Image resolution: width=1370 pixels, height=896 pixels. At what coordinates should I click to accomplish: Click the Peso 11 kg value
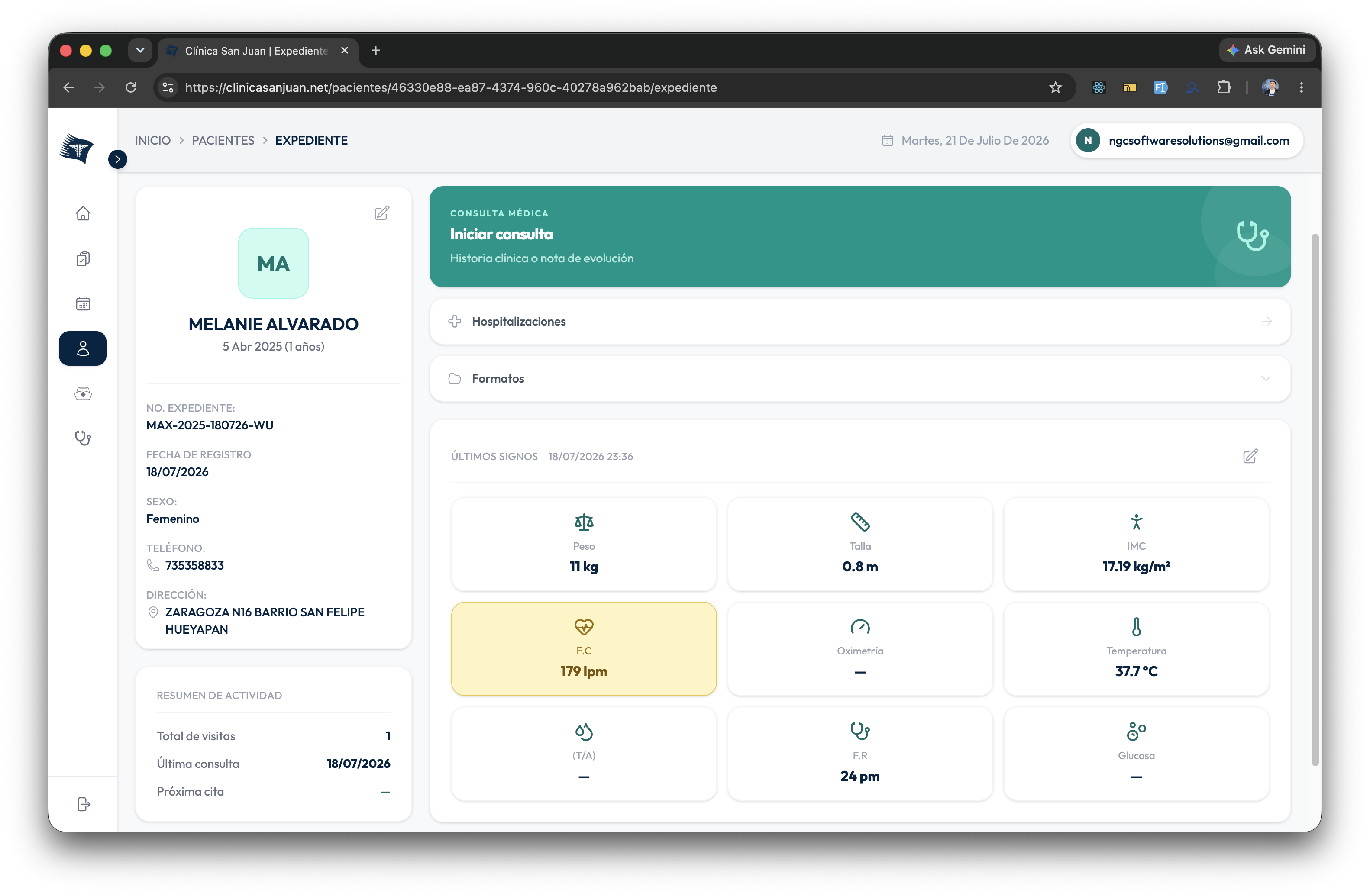(x=584, y=567)
